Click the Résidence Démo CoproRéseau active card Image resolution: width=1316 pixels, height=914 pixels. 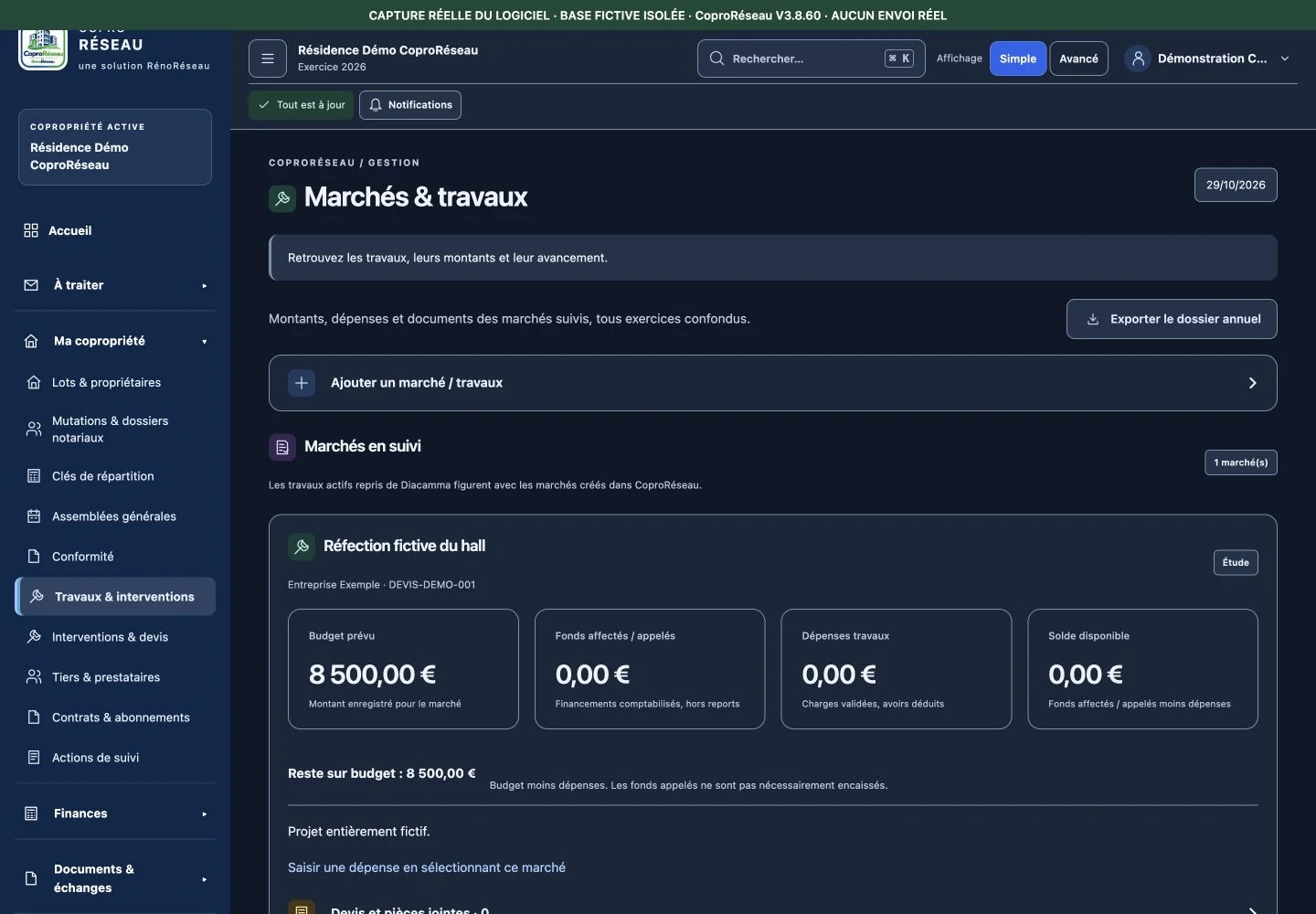(115, 147)
